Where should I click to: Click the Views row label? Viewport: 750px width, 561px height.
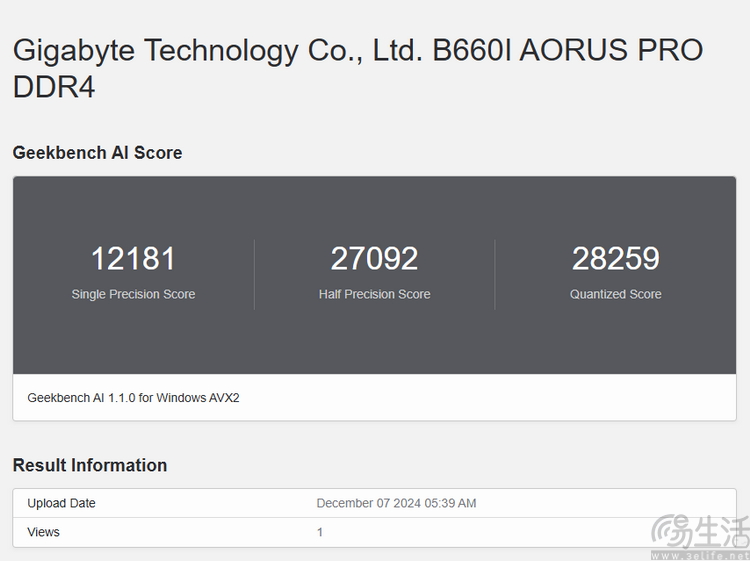coord(44,532)
